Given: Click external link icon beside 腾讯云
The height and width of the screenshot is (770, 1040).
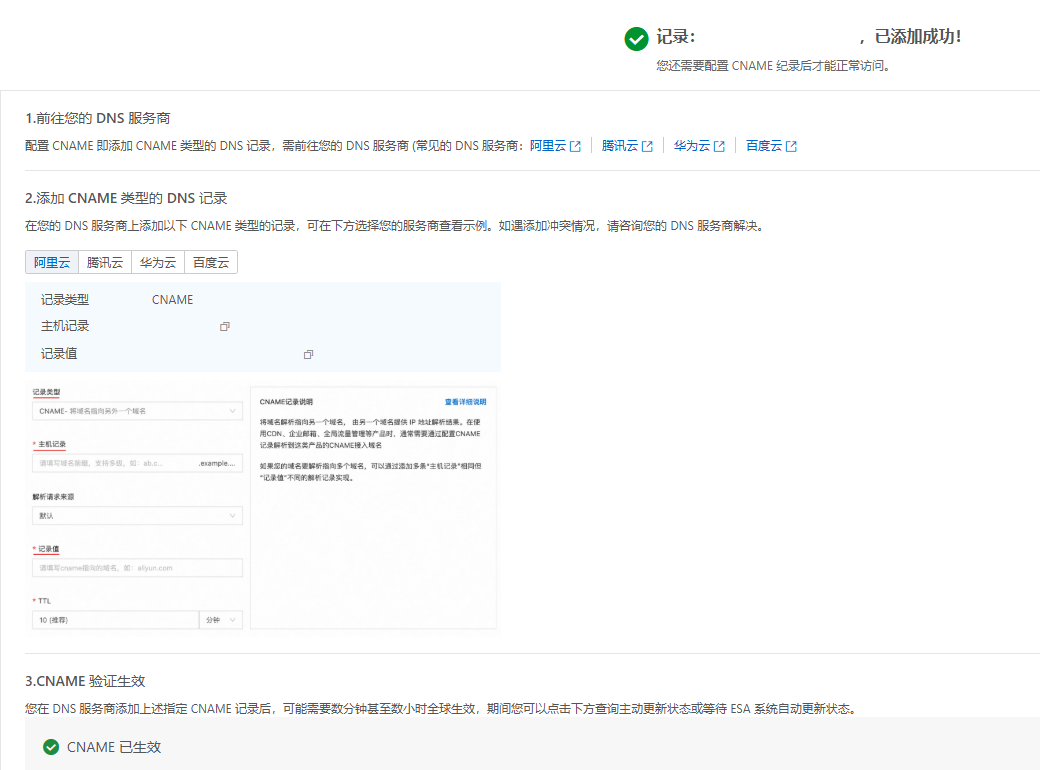Looking at the screenshot, I should (x=647, y=146).
